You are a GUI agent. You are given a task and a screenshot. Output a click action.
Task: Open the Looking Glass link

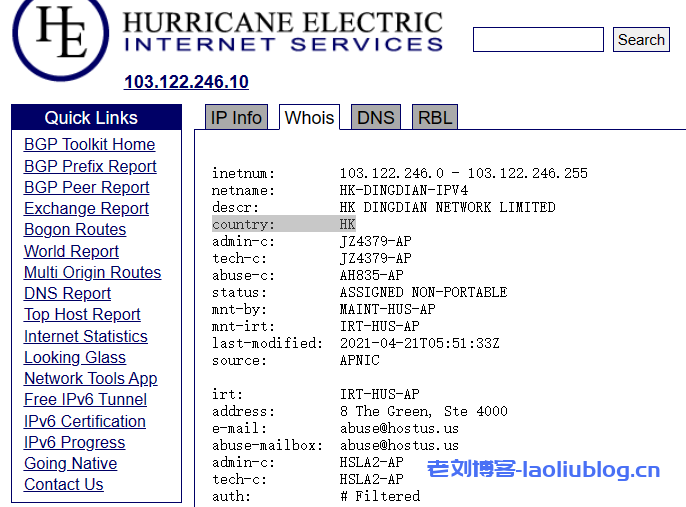coord(75,357)
